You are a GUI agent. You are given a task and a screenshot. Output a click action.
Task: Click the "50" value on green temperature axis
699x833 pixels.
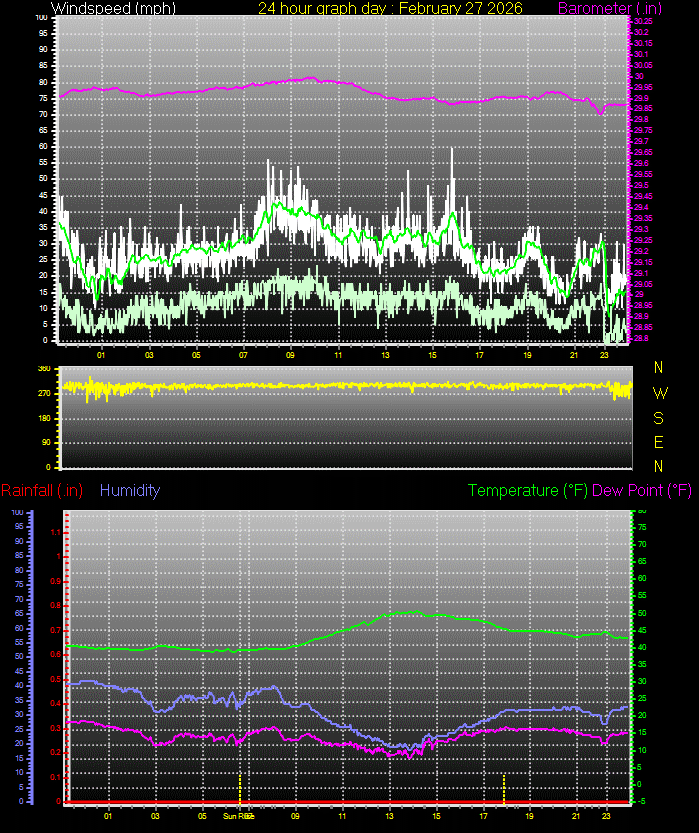642,613
